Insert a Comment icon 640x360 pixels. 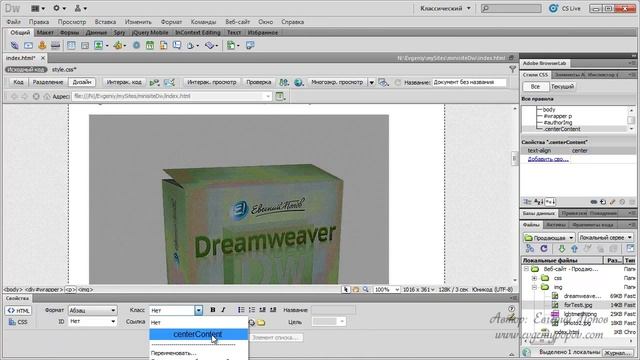(177, 45)
